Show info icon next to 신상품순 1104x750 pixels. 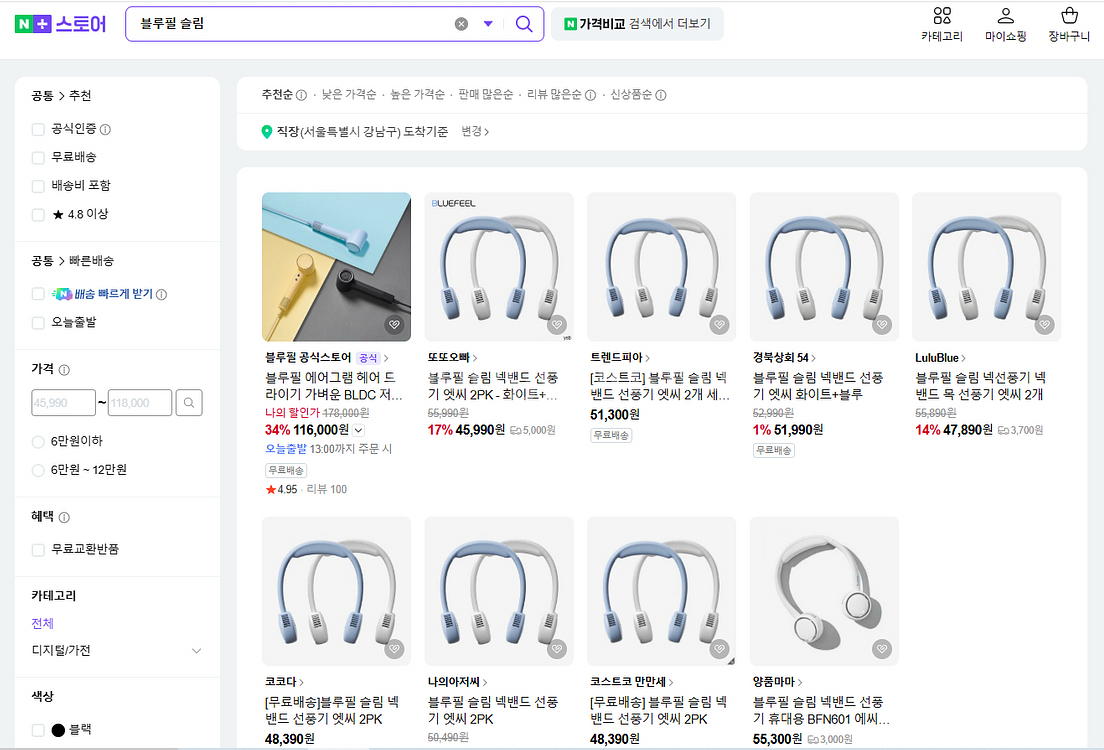coord(660,95)
